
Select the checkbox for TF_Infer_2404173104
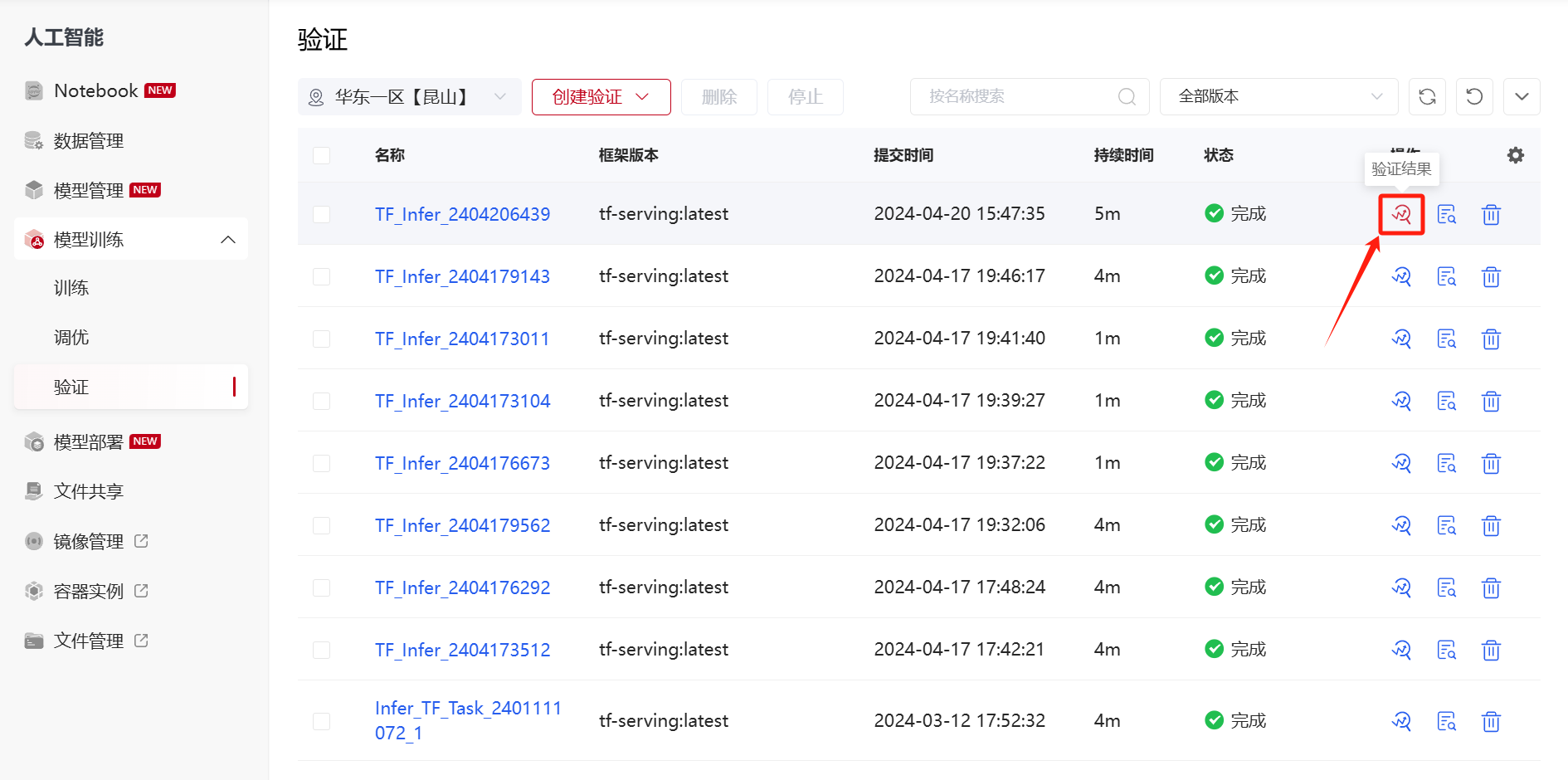(322, 401)
